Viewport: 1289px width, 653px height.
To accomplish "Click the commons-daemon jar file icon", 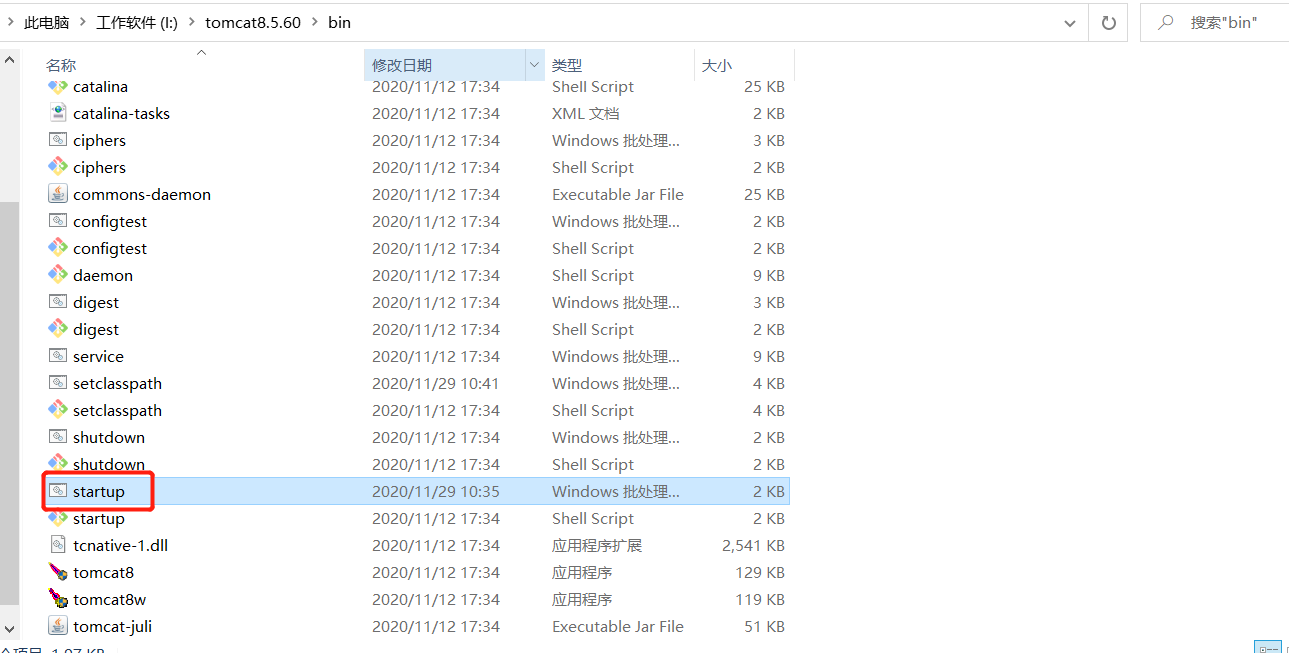I will point(58,194).
